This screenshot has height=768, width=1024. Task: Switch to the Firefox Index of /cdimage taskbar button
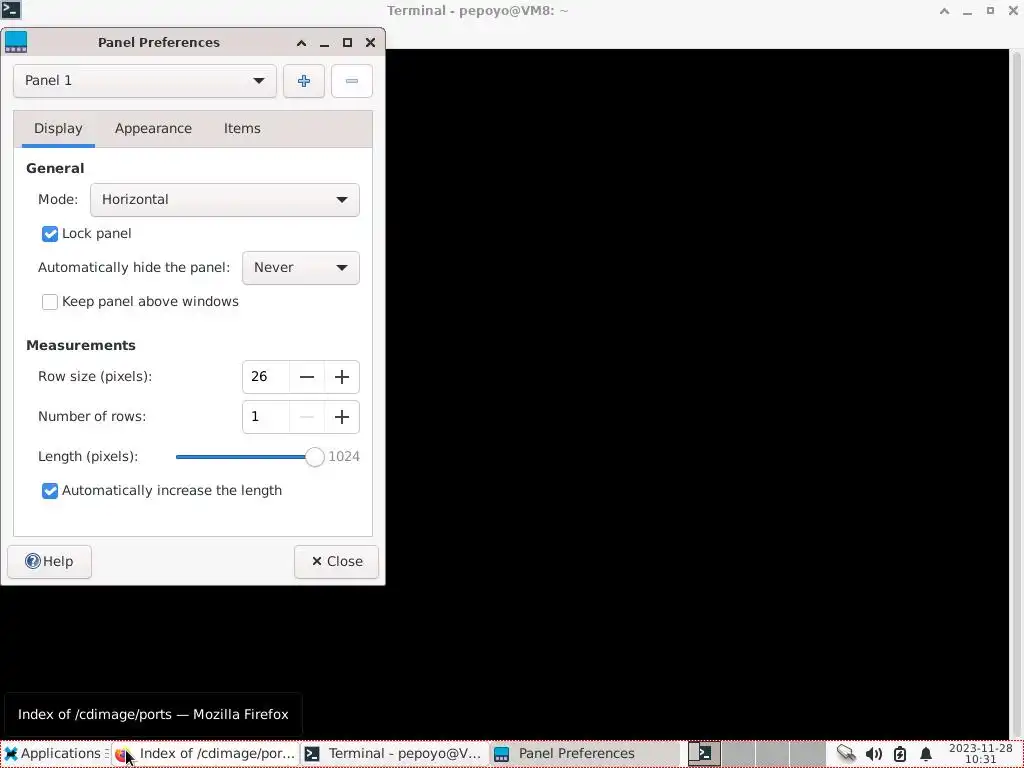(x=206, y=754)
